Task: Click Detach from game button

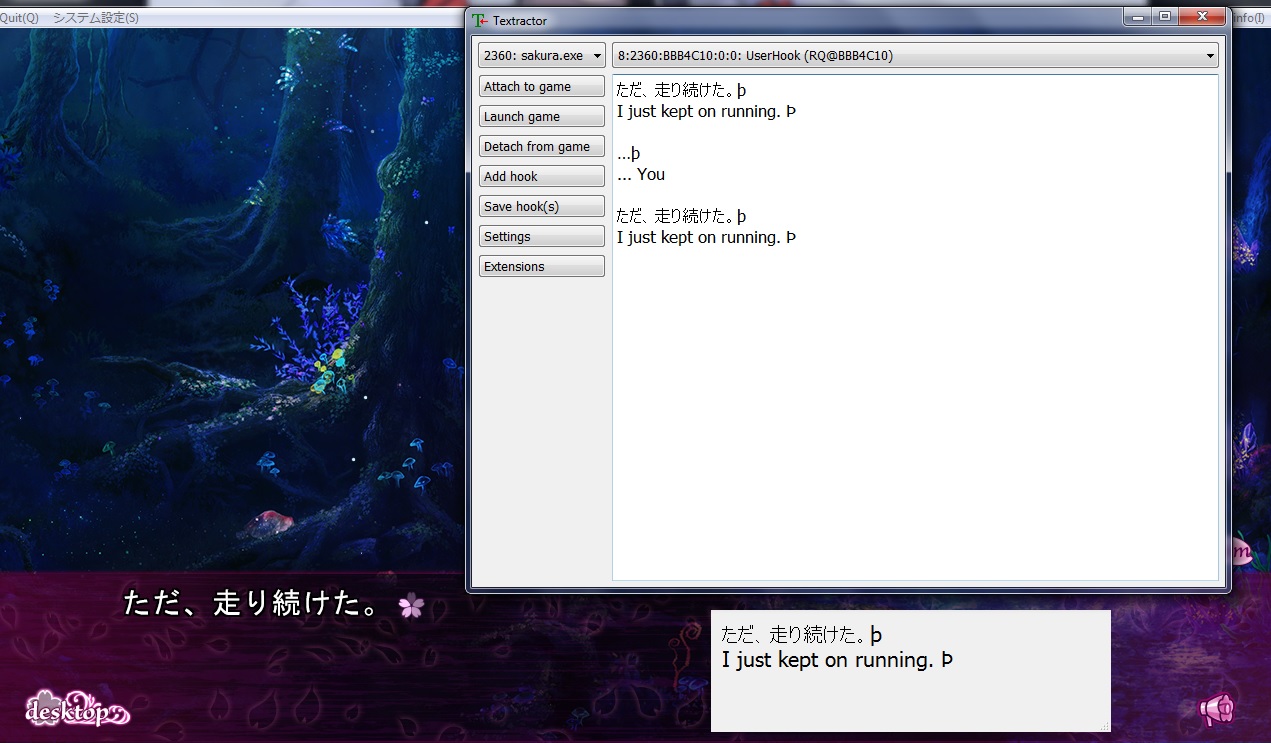Action: point(541,147)
